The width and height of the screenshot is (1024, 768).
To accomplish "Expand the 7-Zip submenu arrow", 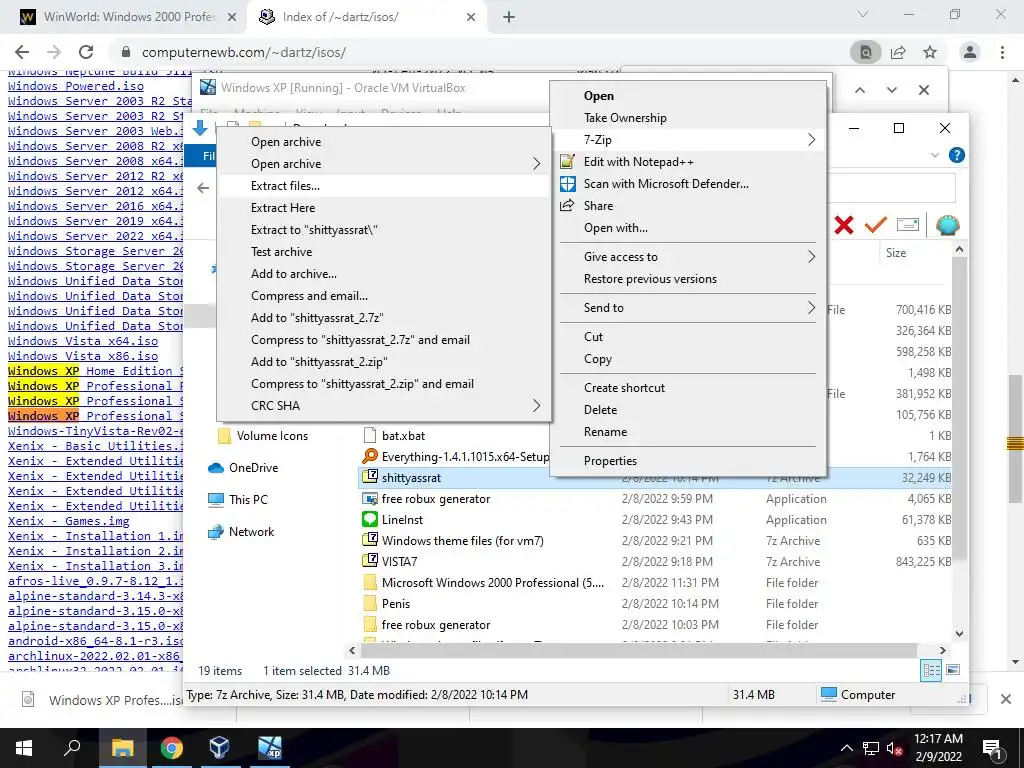I will point(811,140).
